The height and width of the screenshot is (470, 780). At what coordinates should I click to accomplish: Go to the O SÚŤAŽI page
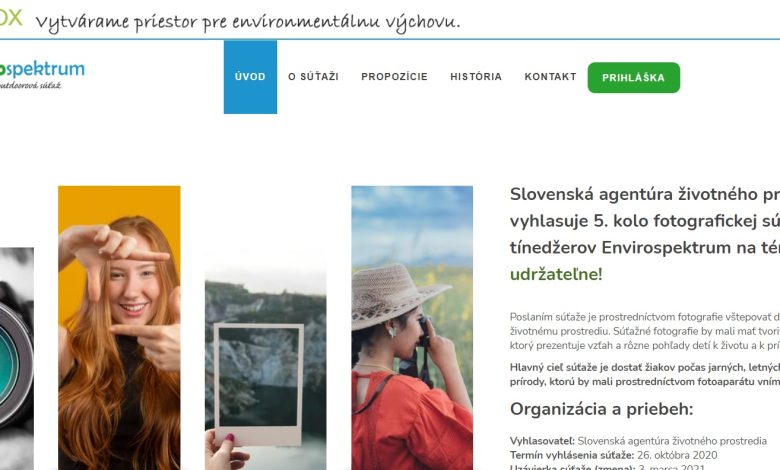coord(313,77)
